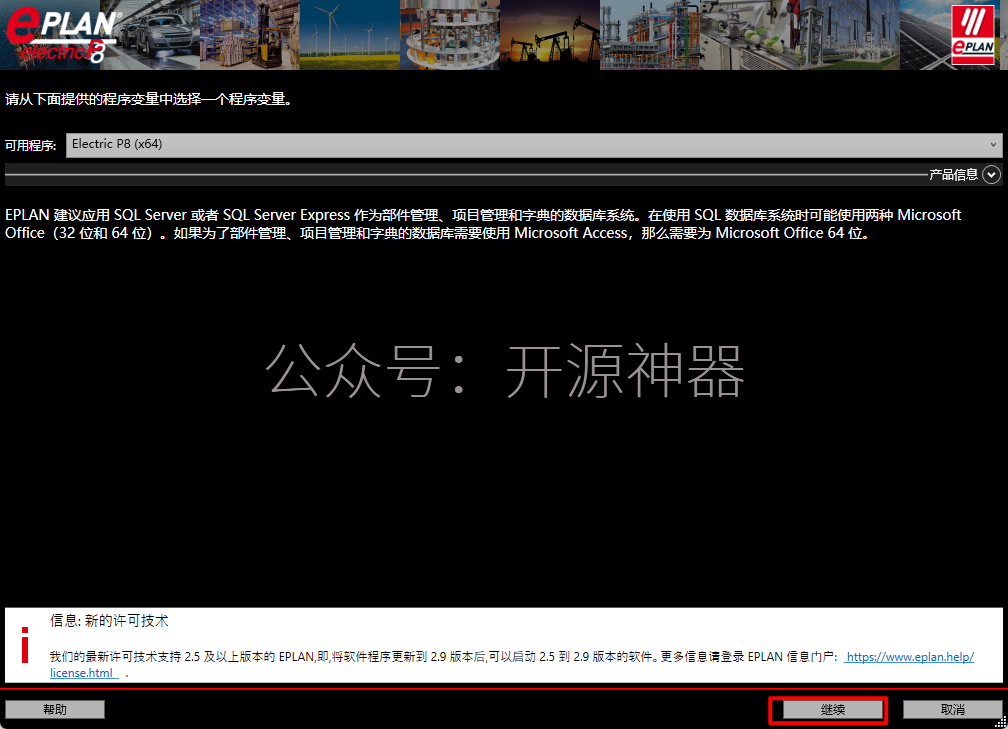This screenshot has height=729, width=1008.
Task: Click the oil pump sunset banner image
Action: (550, 35)
